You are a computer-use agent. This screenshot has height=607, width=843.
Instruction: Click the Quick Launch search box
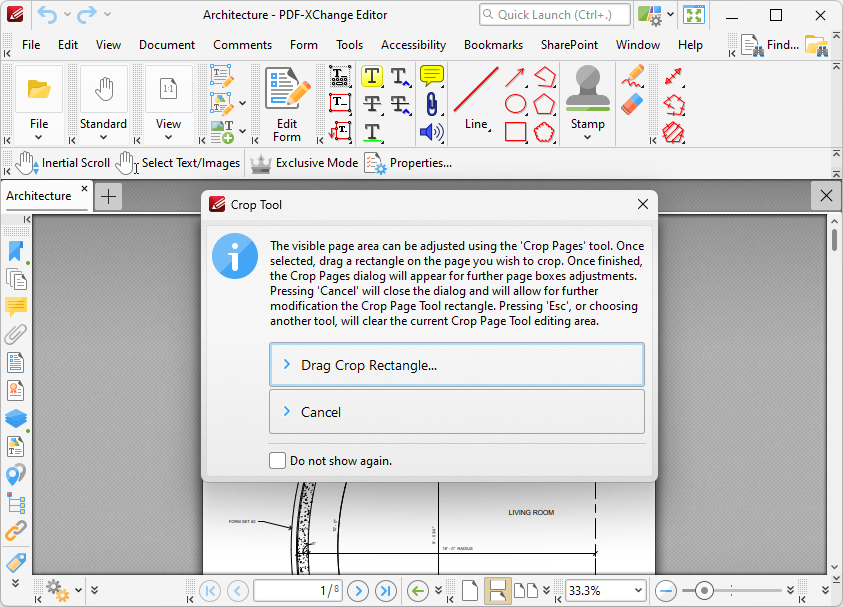tap(555, 15)
